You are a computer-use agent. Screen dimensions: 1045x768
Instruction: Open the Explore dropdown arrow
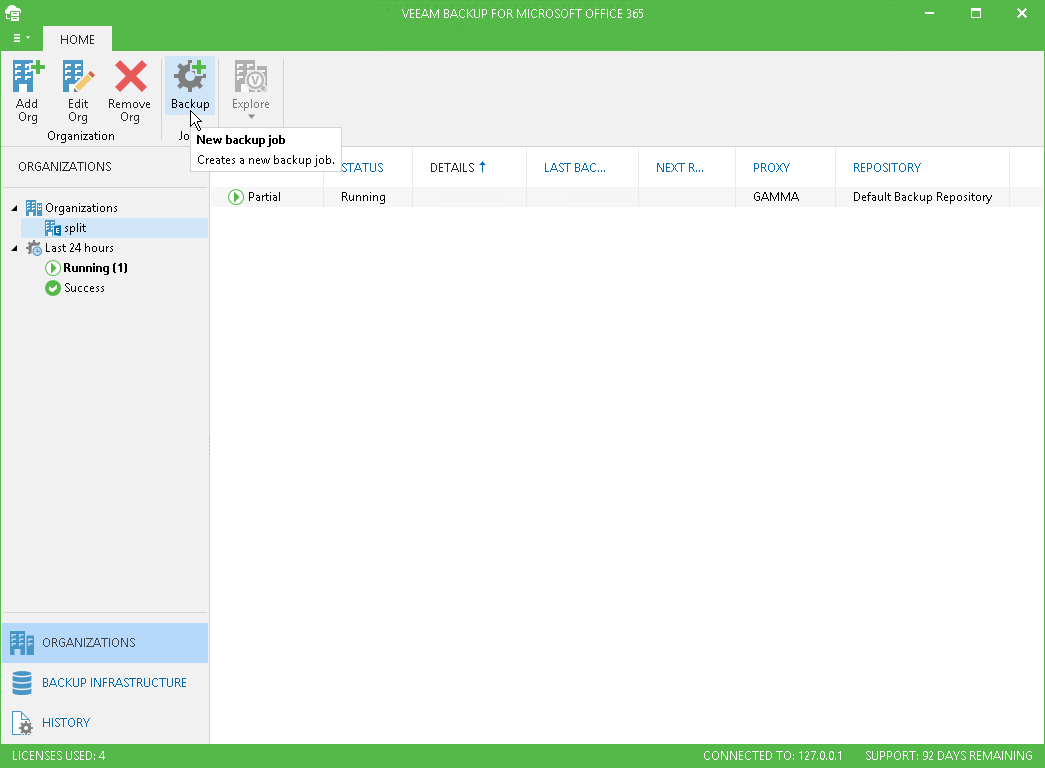click(x=251, y=117)
